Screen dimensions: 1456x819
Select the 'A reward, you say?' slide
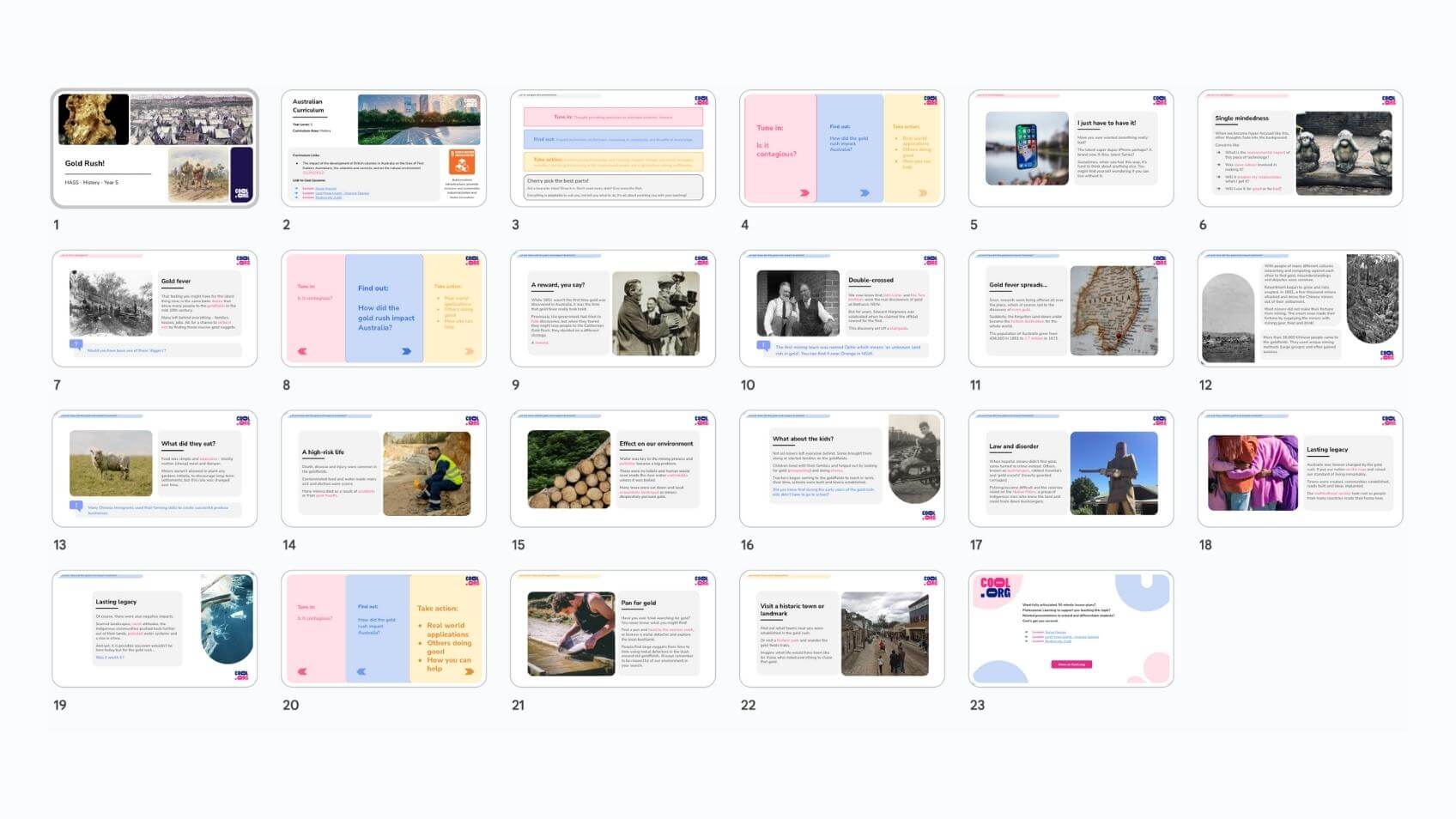pyautogui.click(x=612, y=309)
